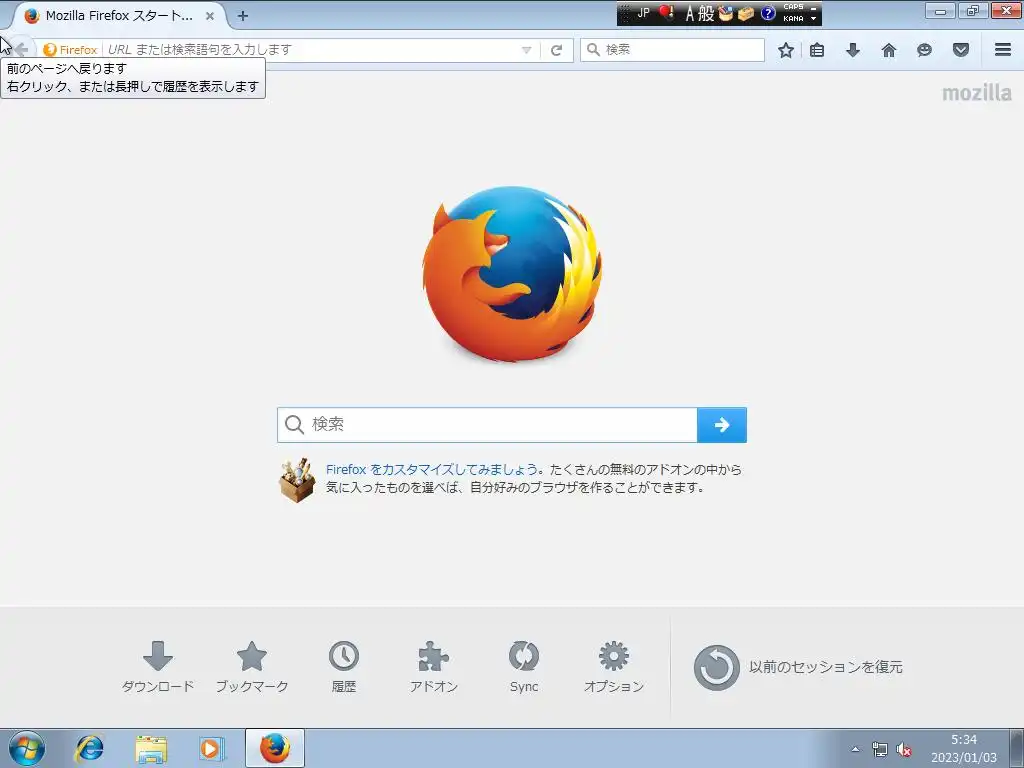This screenshot has width=1024, height=768.
Task: Toggle the IME input mode A button
Action: coord(690,14)
